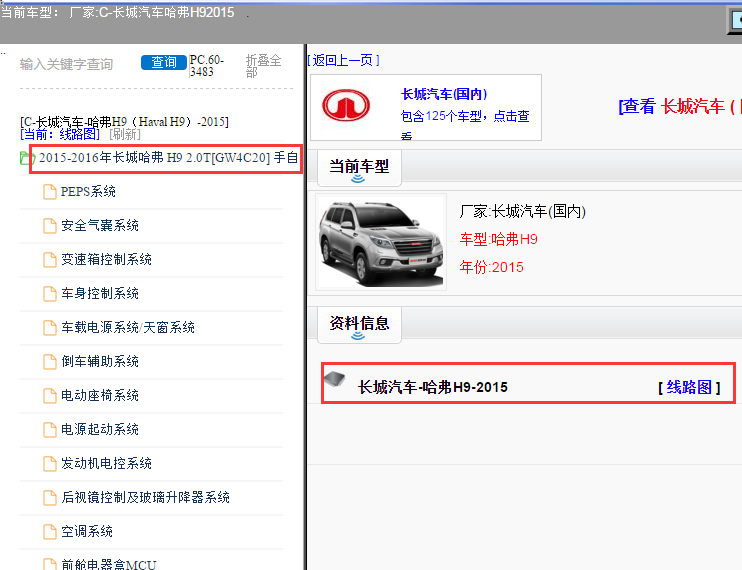Collapse the 2015-2016年长城哈弗 H9 2.0T folder

coord(168,158)
